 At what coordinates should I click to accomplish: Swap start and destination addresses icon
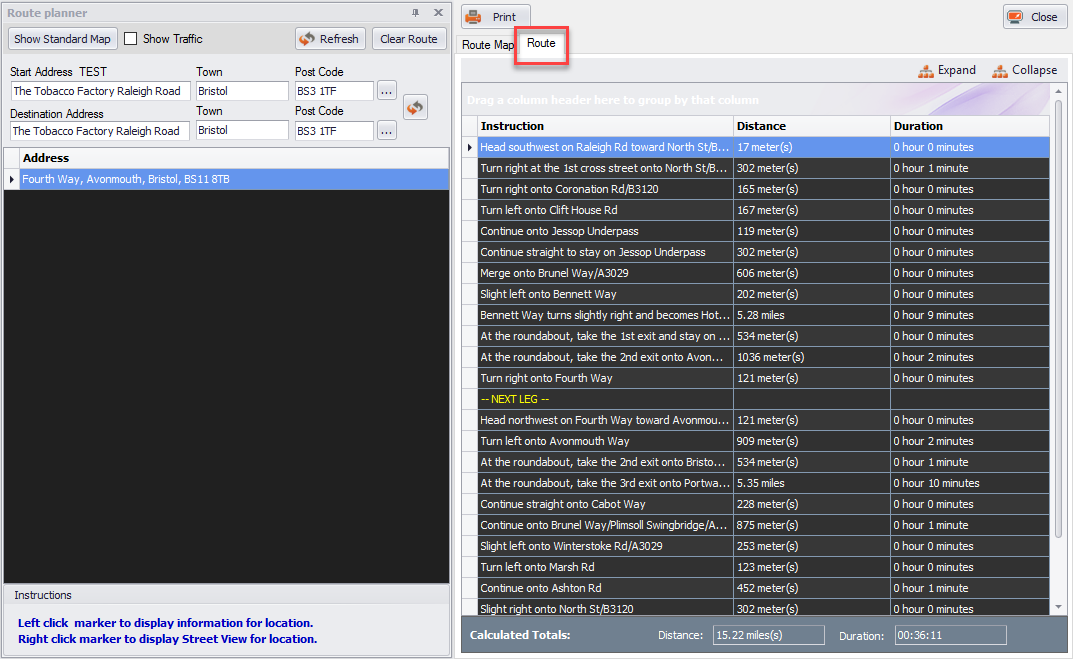[415, 107]
